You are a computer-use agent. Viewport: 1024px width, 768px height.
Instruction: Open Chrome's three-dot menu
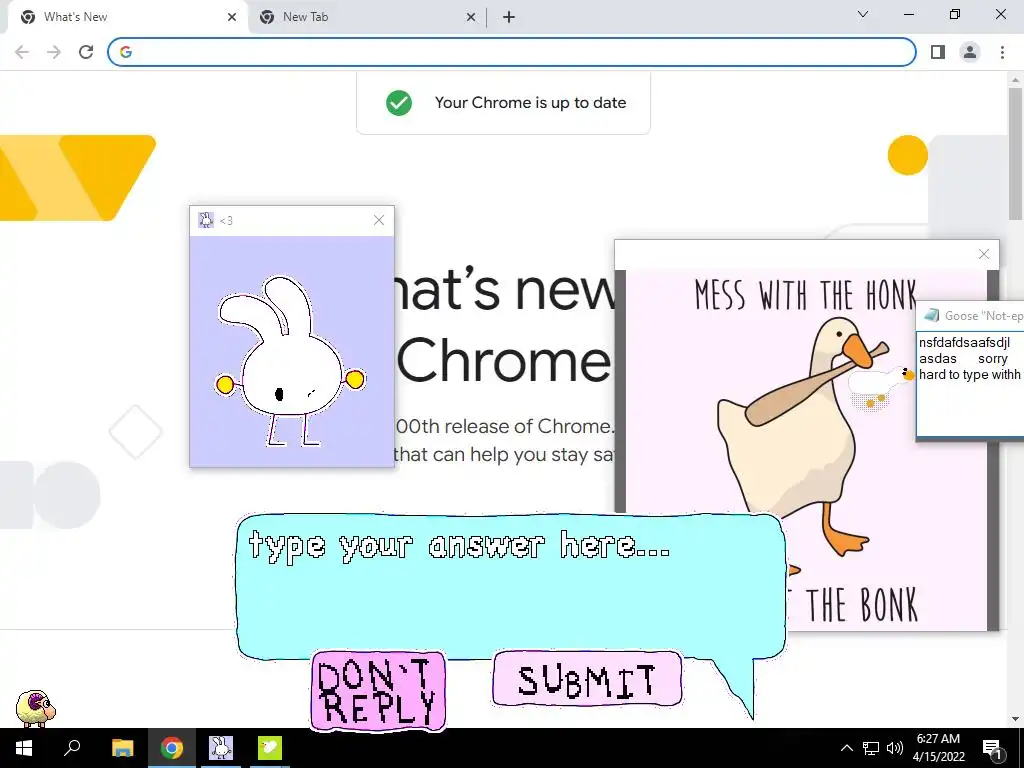1002,52
